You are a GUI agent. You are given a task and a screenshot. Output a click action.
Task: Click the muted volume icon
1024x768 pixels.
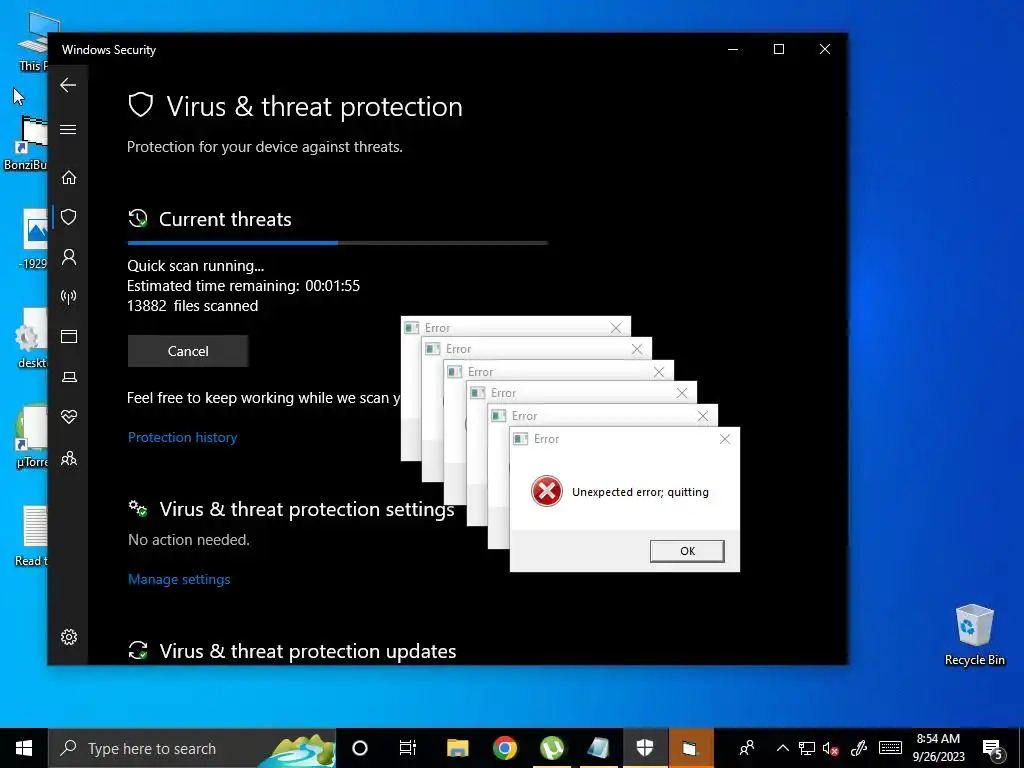coord(831,748)
